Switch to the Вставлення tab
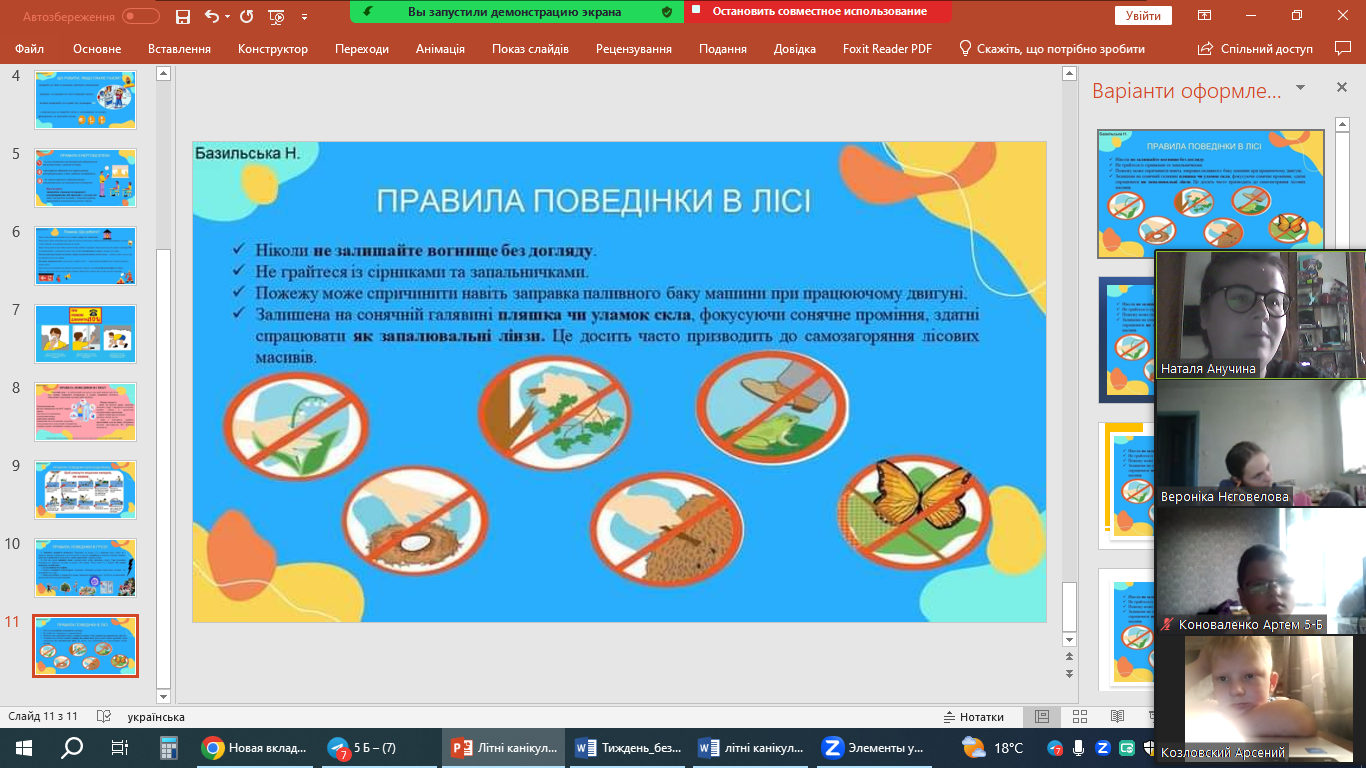Image resolution: width=1366 pixels, height=768 pixels. coord(179,48)
